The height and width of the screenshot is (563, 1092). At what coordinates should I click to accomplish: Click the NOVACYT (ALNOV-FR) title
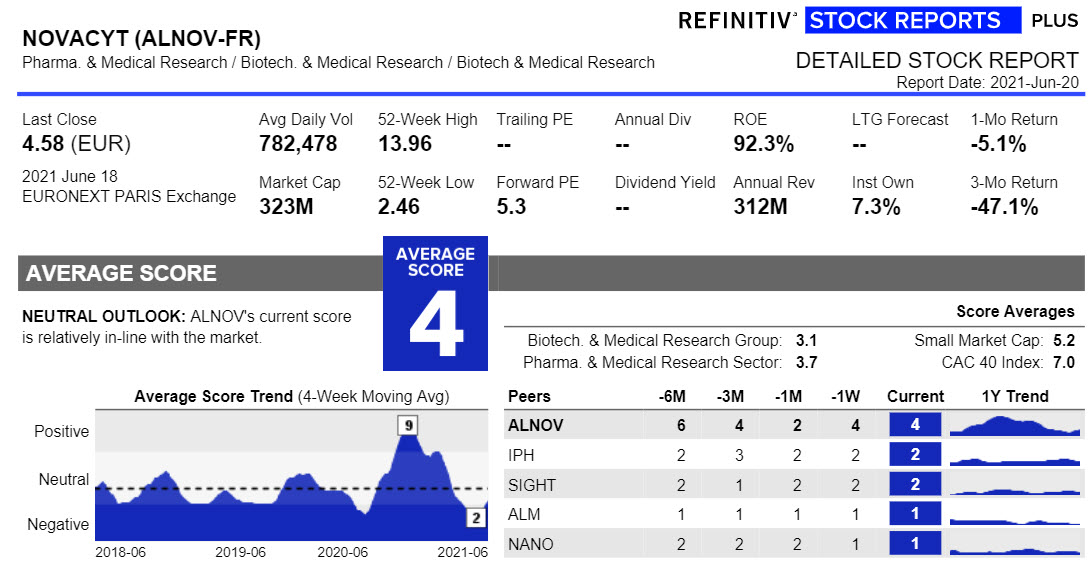(141, 37)
